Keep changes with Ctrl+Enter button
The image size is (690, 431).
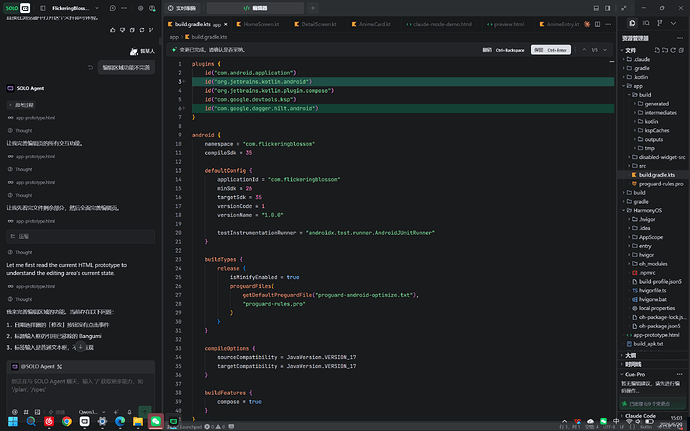point(551,50)
